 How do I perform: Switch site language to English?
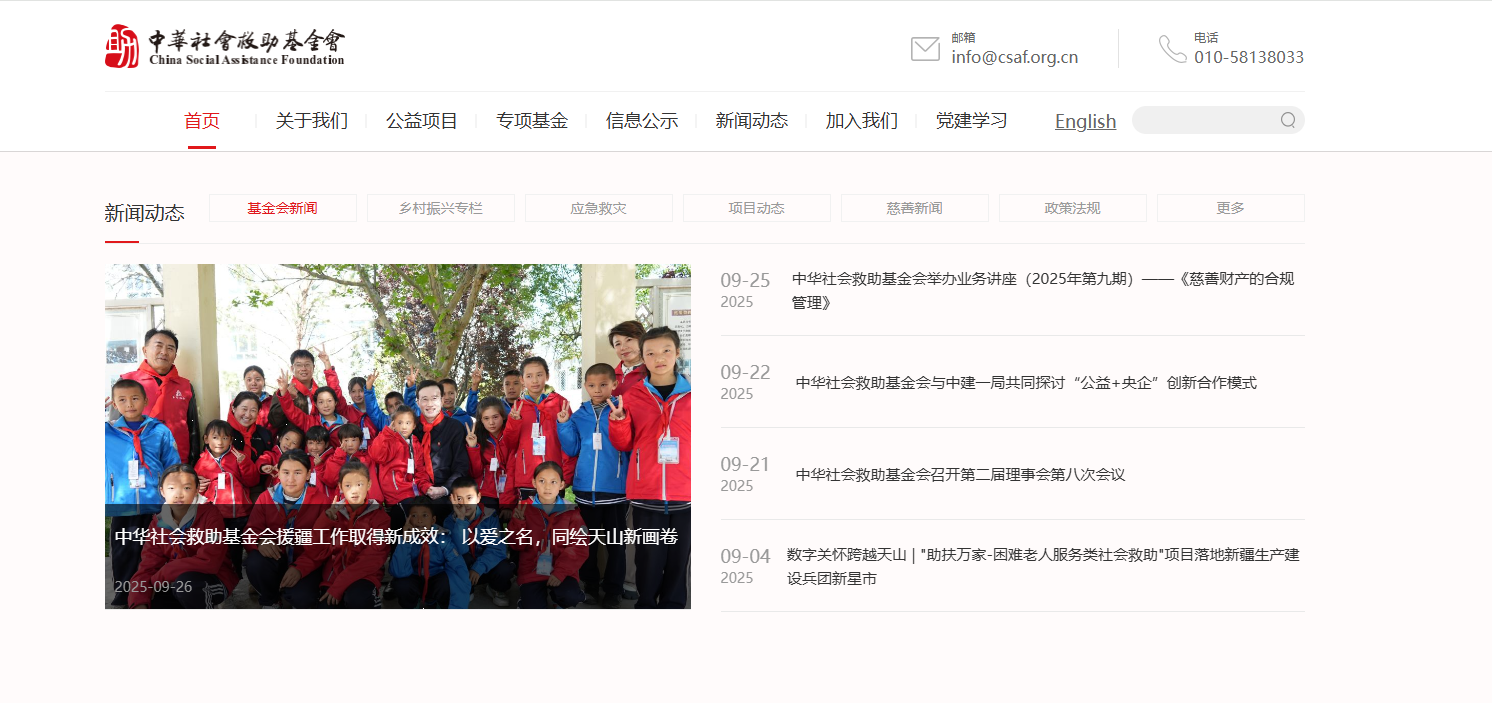(1085, 121)
